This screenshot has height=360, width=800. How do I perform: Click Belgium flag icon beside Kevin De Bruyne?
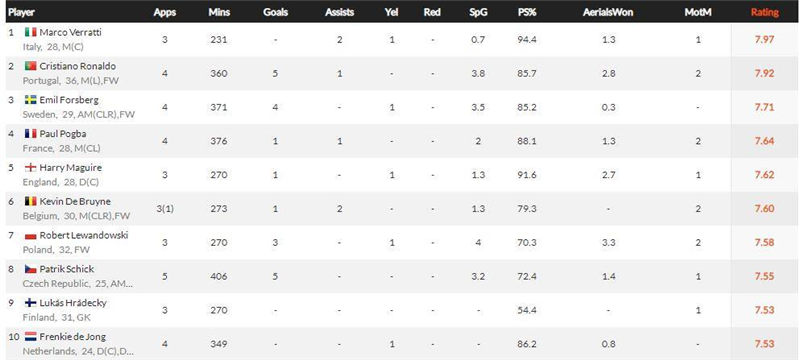click(x=31, y=201)
